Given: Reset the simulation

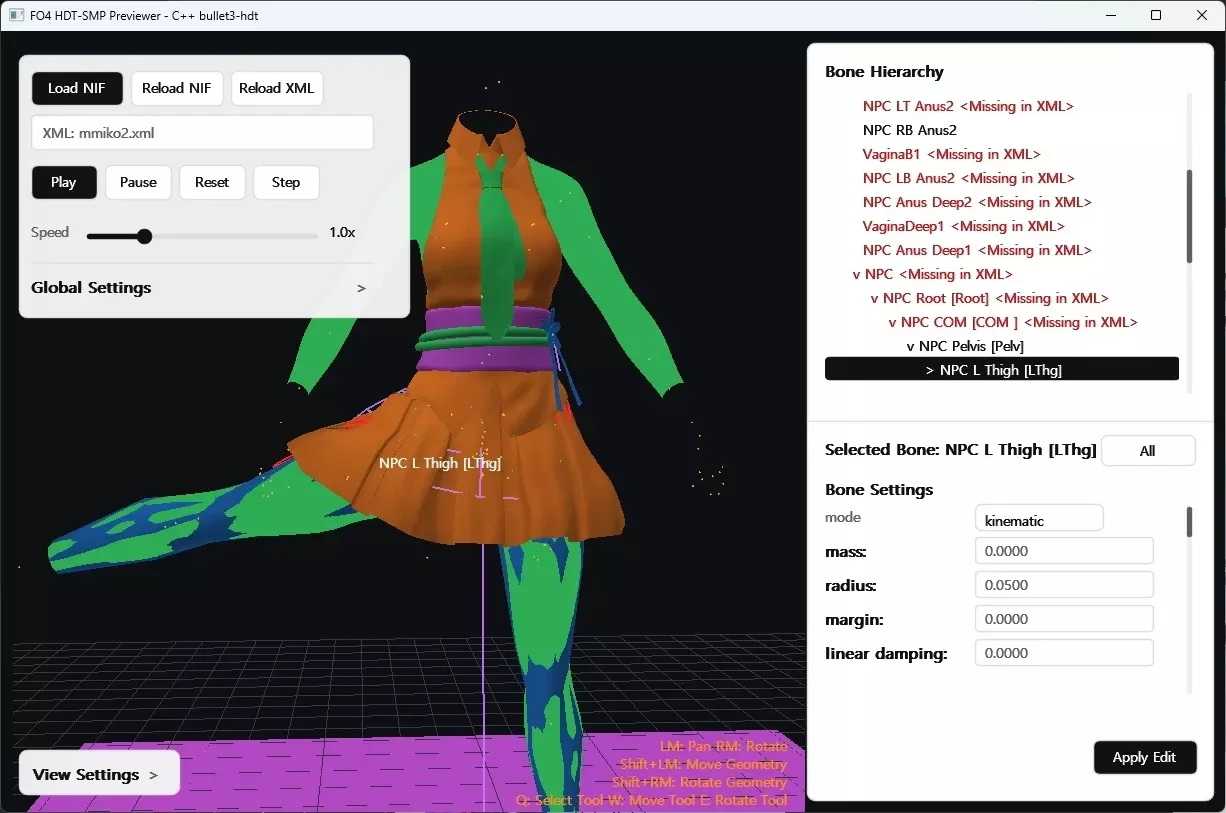Looking at the screenshot, I should 212,183.
